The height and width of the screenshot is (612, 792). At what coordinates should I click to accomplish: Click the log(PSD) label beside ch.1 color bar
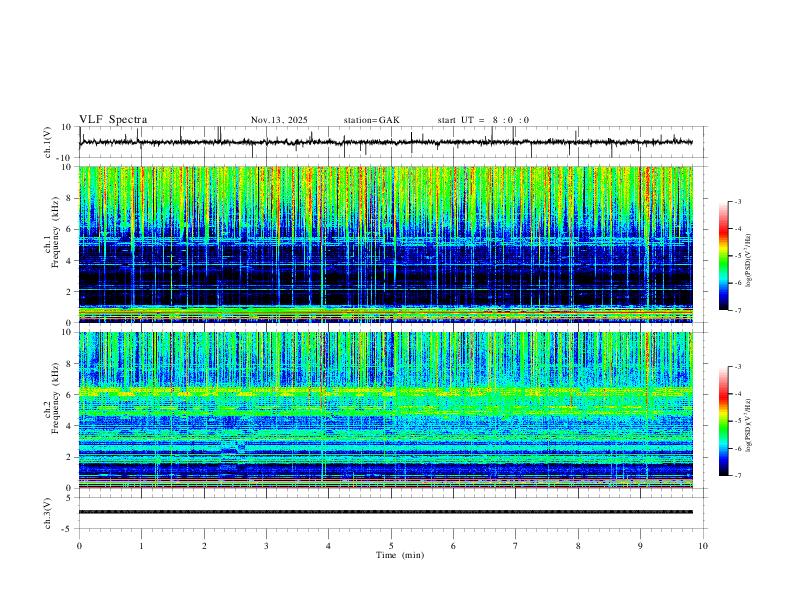coord(749,261)
